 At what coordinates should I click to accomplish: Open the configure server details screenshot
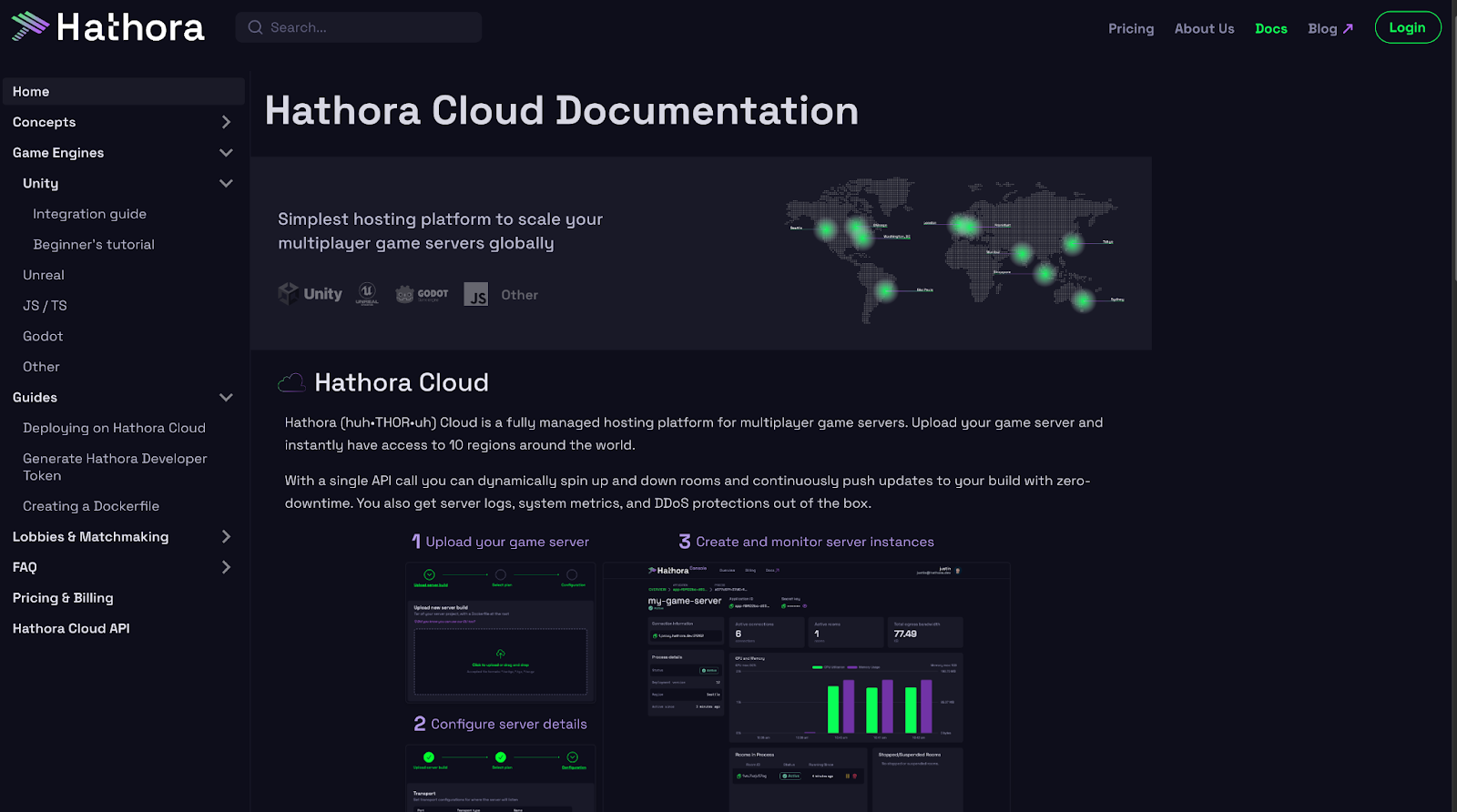[x=500, y=777]
